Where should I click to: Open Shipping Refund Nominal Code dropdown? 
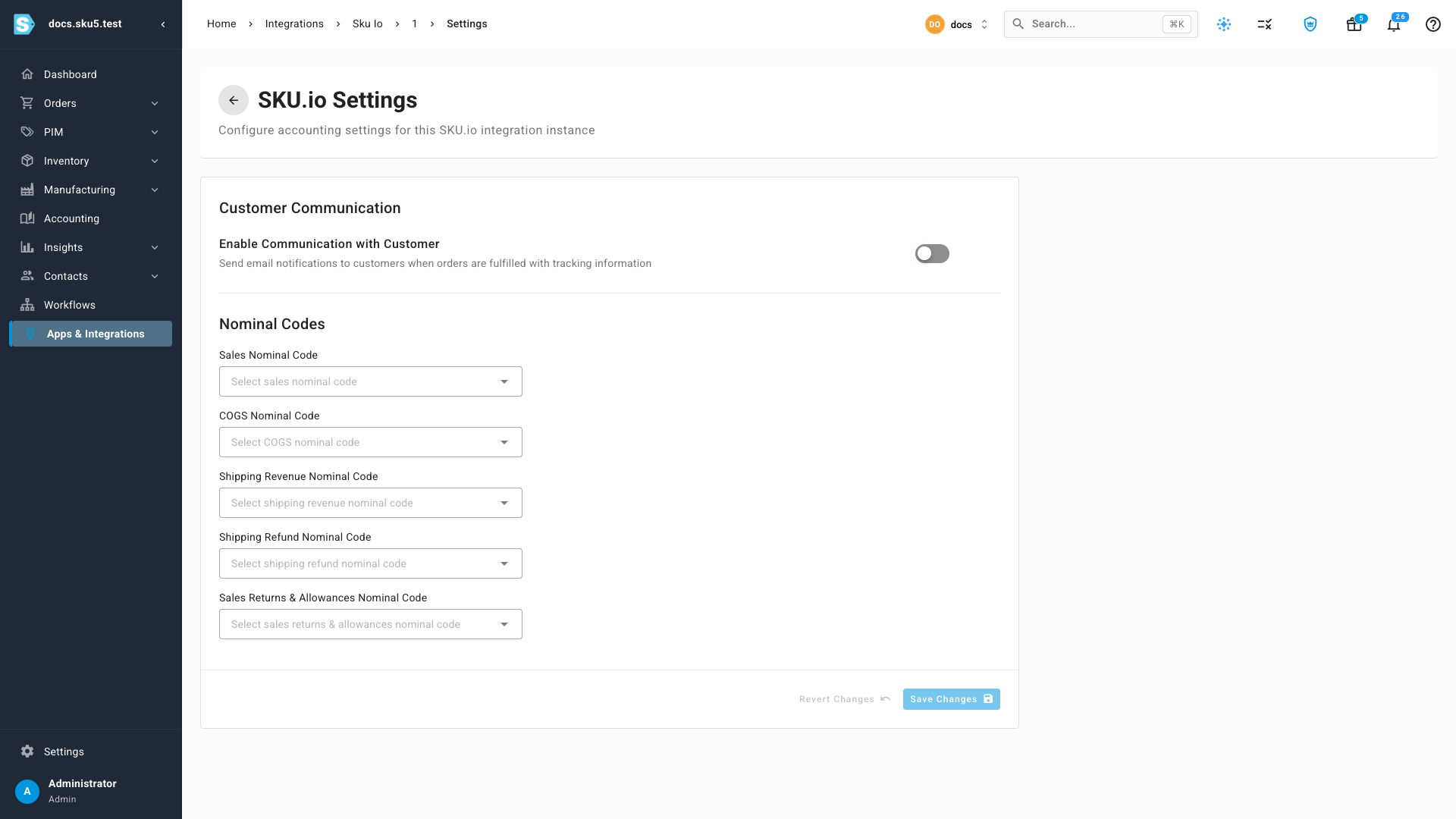pos(371,563)
